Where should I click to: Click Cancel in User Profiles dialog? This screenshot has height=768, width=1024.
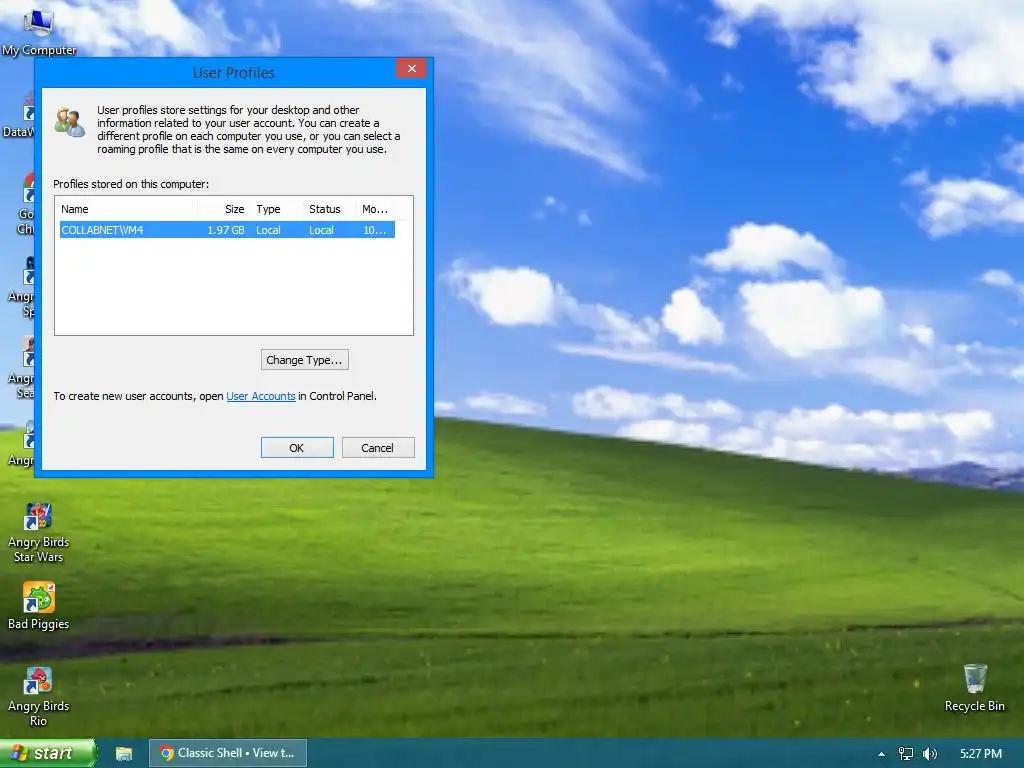378,447
